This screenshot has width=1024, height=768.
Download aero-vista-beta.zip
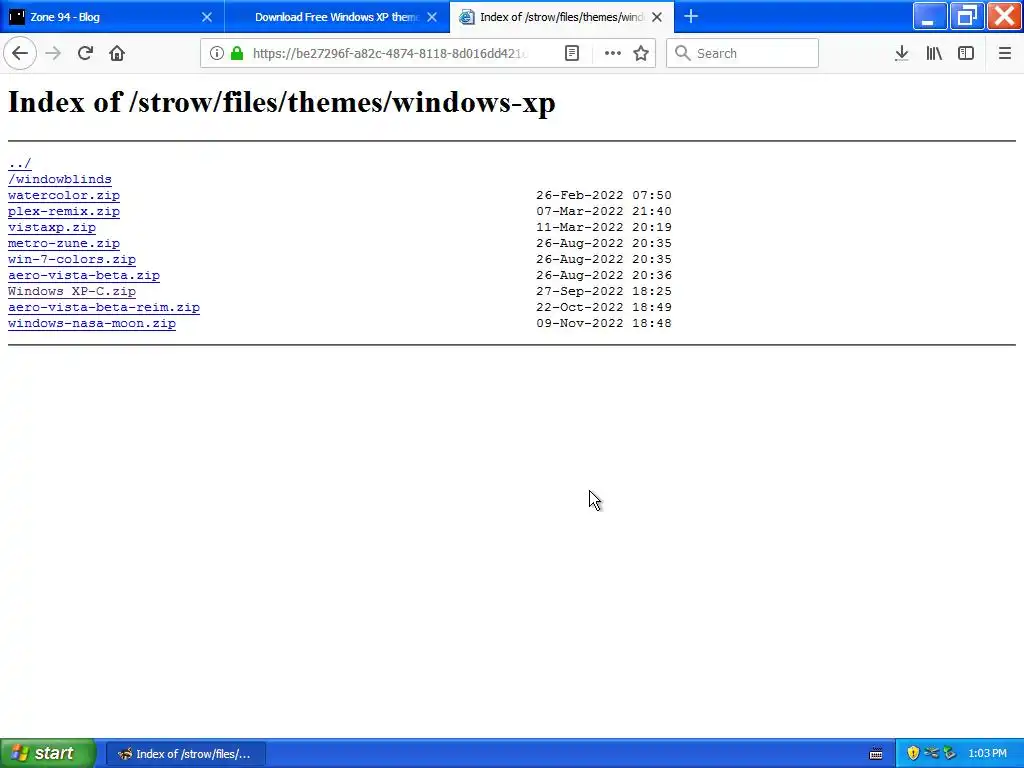(x=84, y=275)
